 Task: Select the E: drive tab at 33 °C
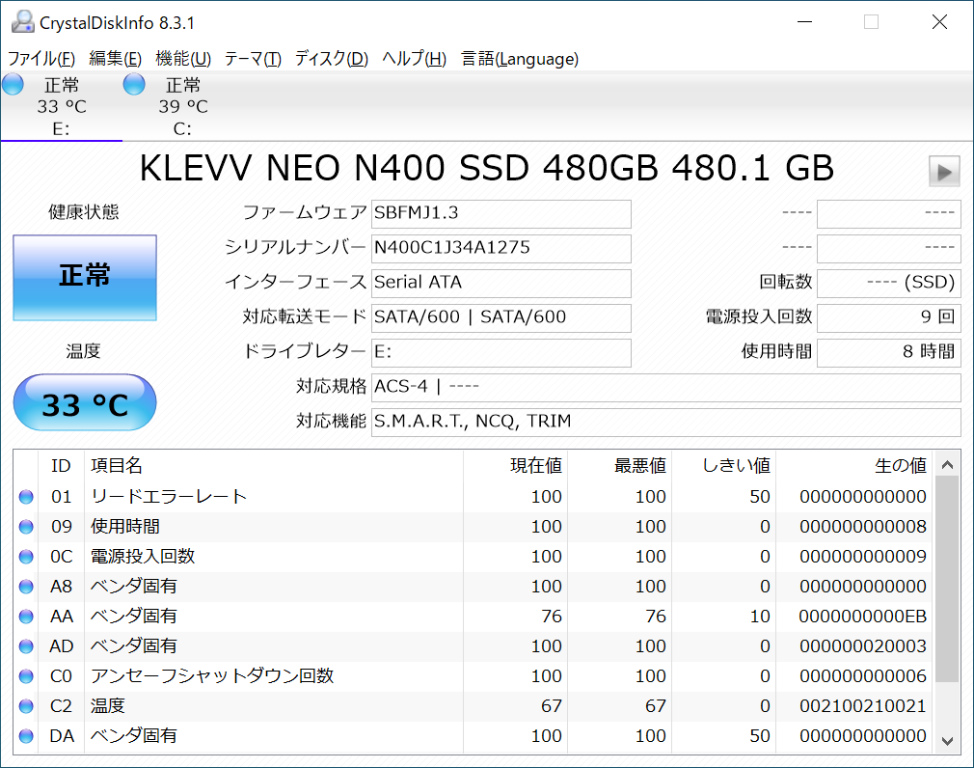[x=61, y=106]
